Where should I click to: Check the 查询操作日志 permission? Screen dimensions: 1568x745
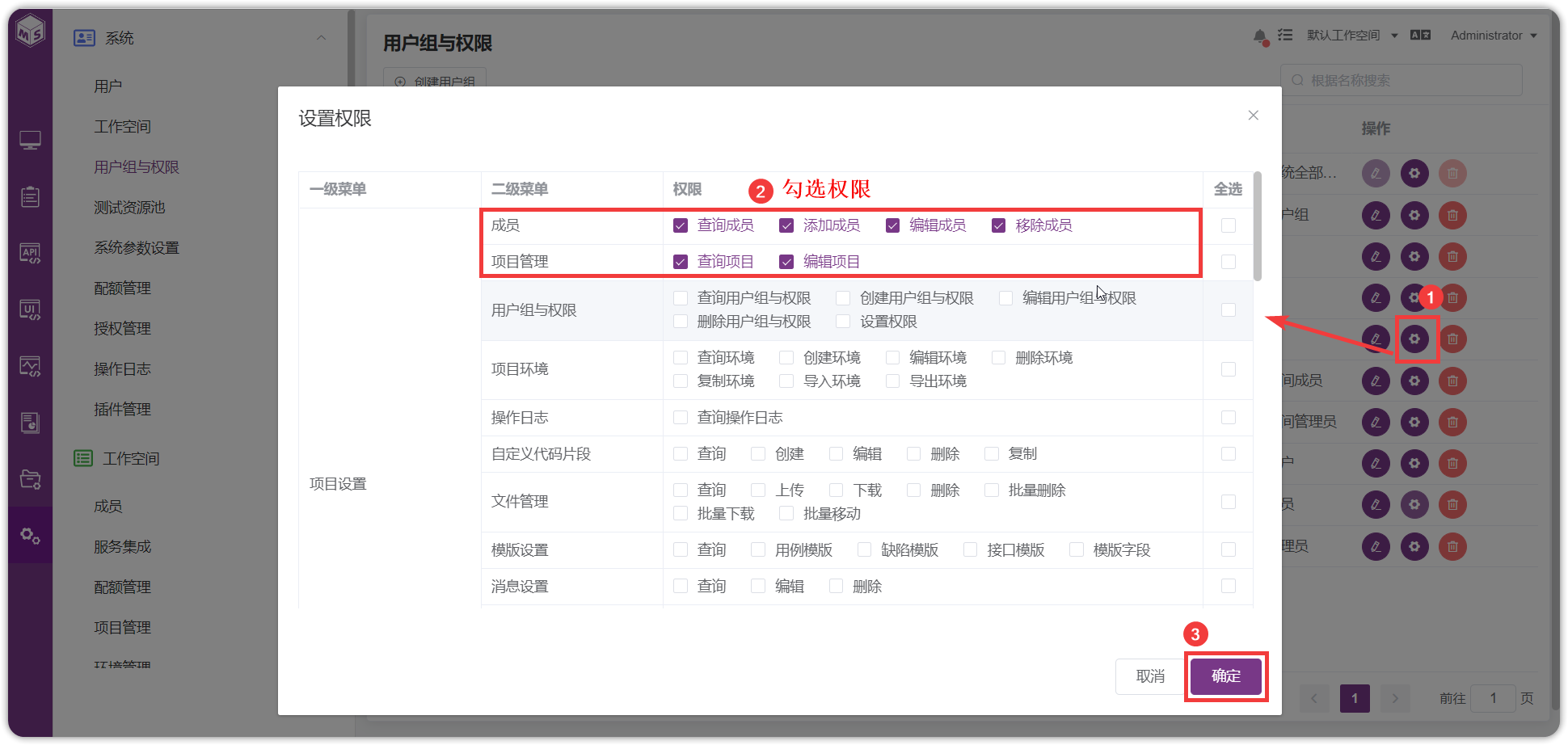pos(681,418)
